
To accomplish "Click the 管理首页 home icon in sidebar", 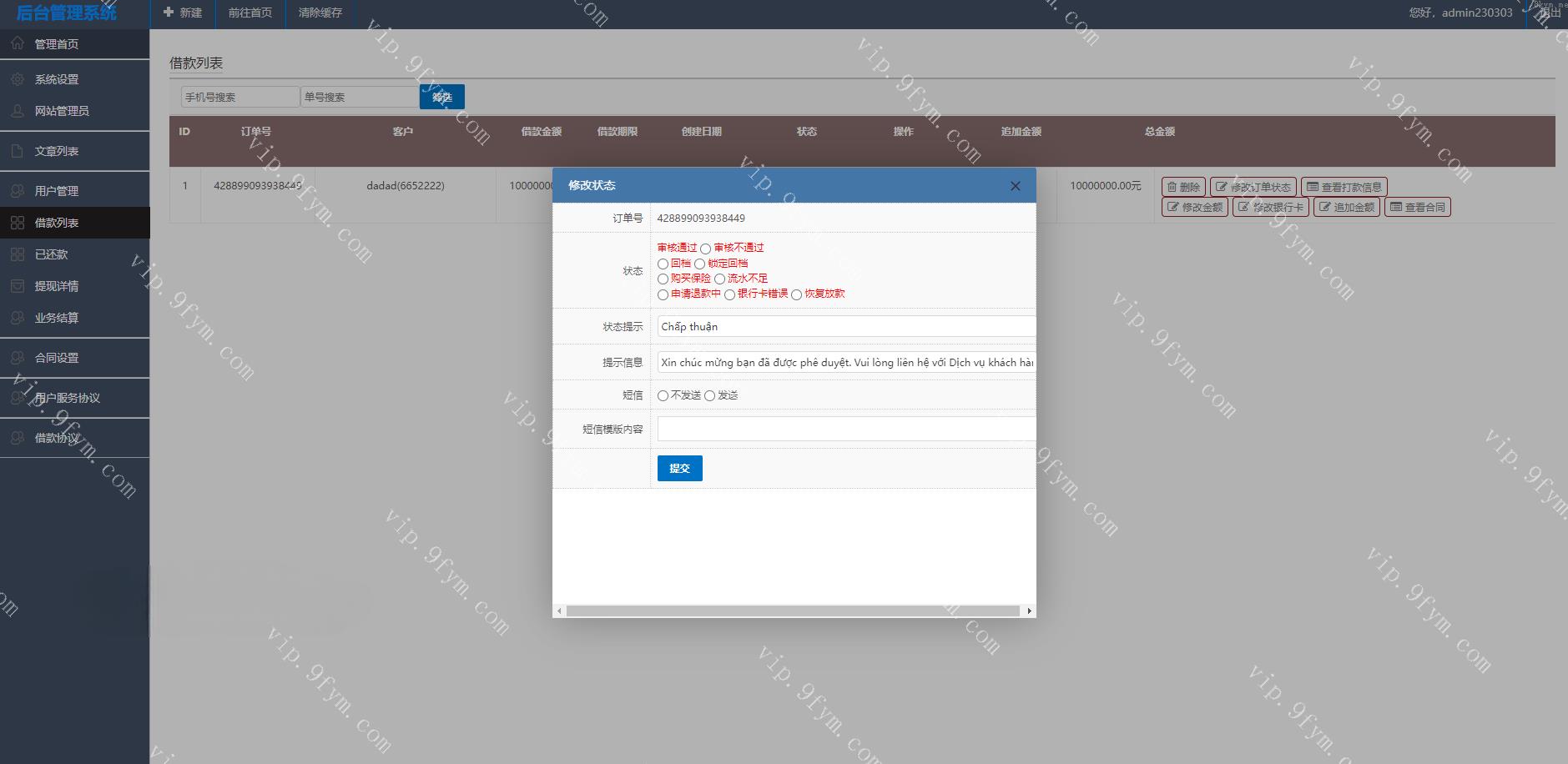I will click(x=18, y=43).
